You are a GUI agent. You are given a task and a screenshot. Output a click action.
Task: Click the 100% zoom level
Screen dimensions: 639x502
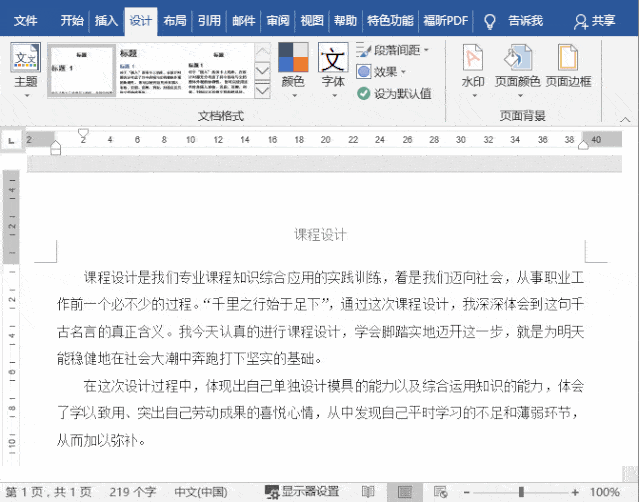605,492
